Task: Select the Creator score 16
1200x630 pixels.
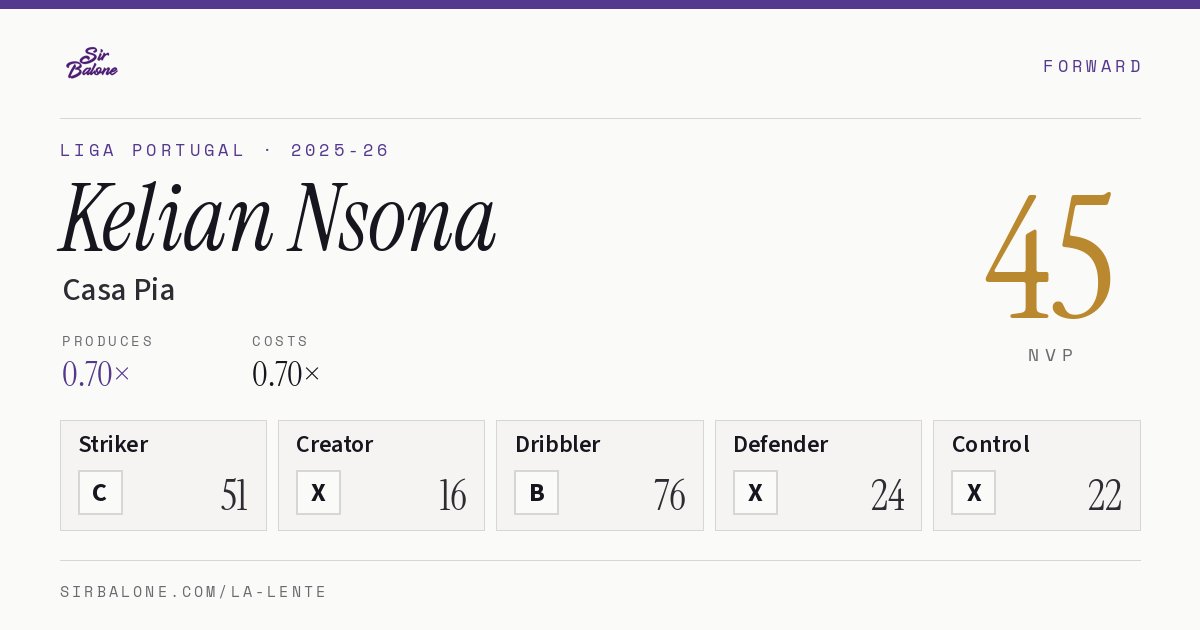Action: [x=452, y=495]
